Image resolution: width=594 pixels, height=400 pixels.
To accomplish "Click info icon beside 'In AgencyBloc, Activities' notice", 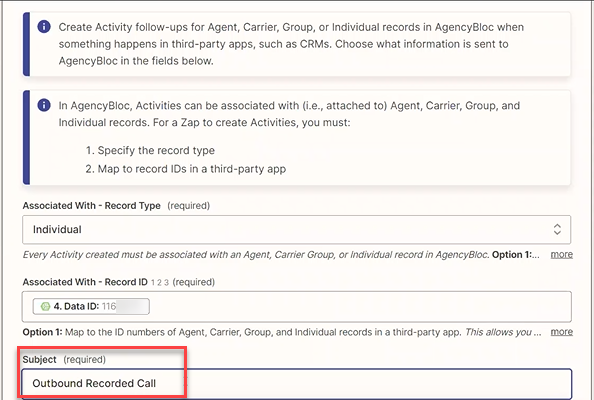I will pos(44,105).
